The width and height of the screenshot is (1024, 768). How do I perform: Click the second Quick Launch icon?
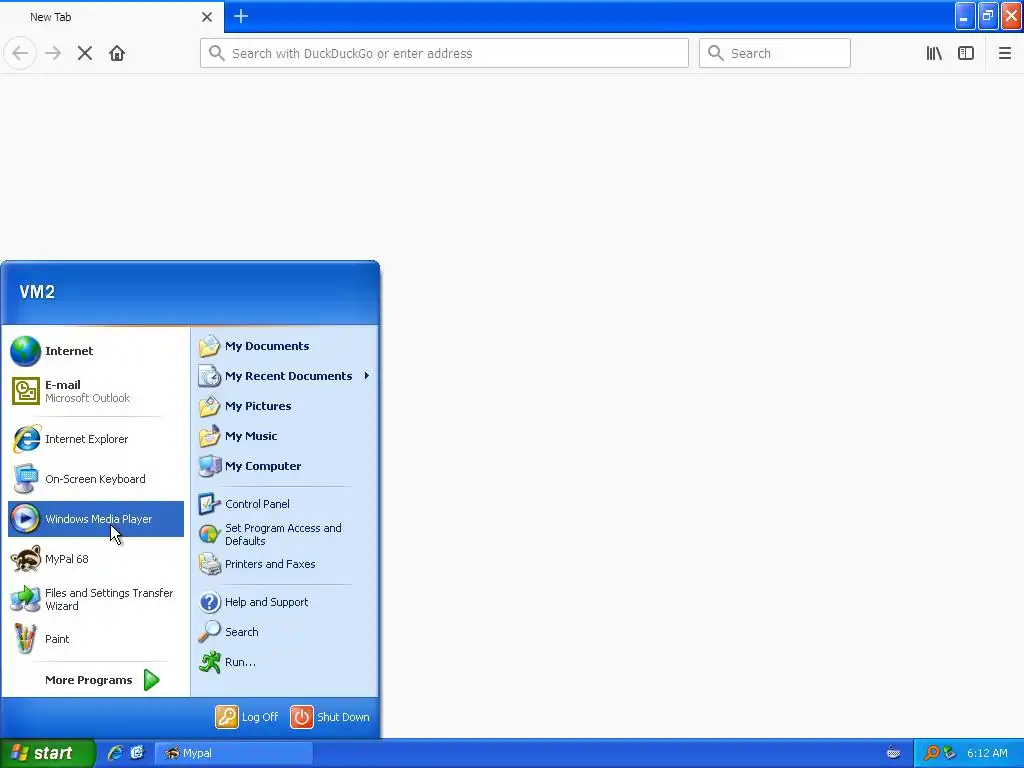pyautogui.click(x=137, y=753)
